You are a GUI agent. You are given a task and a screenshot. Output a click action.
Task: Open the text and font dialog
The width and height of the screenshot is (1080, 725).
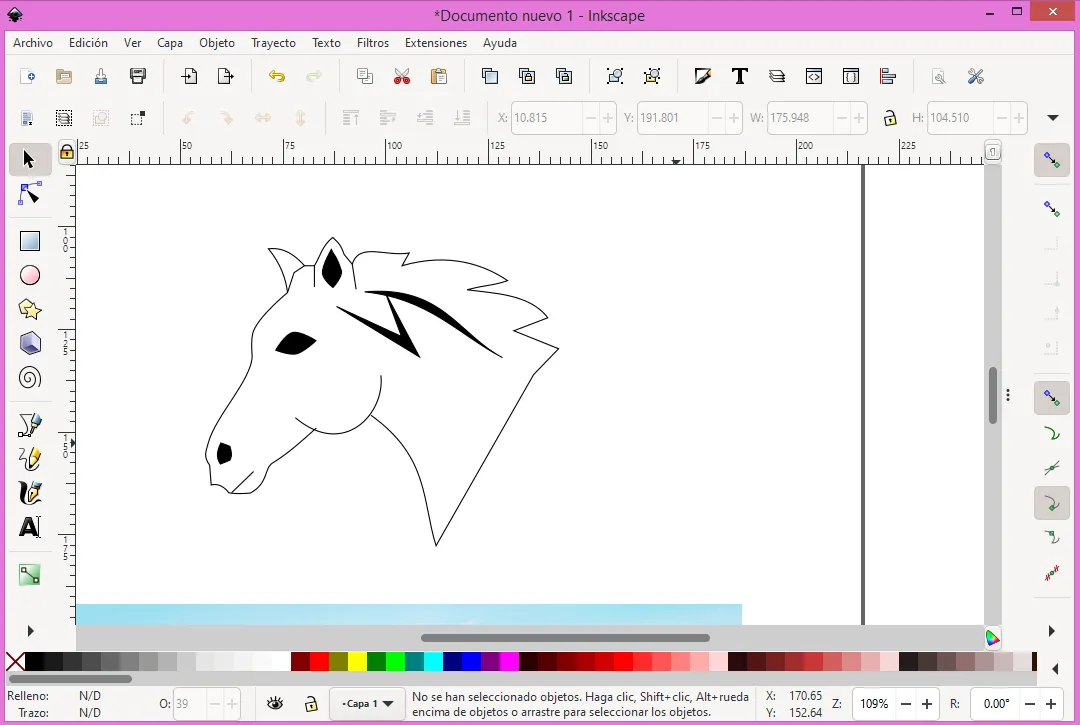tap(740, 77)
